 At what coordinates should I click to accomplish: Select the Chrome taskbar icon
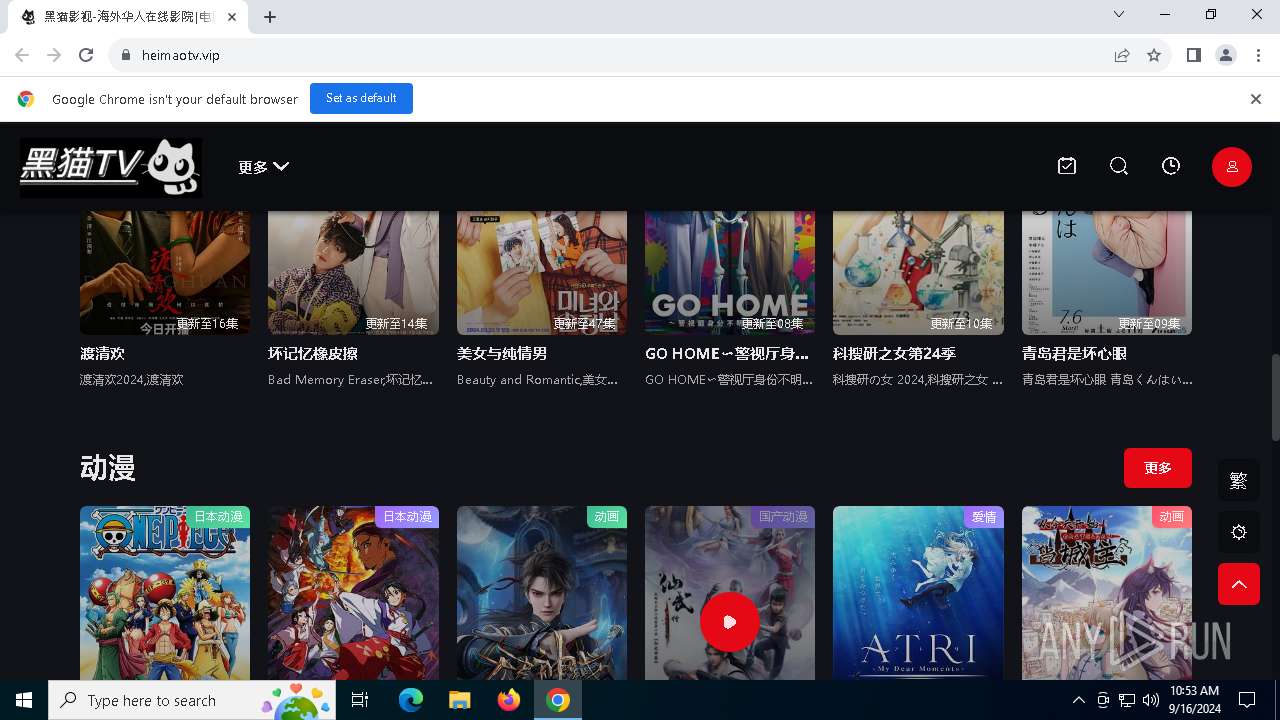(558, 700)
